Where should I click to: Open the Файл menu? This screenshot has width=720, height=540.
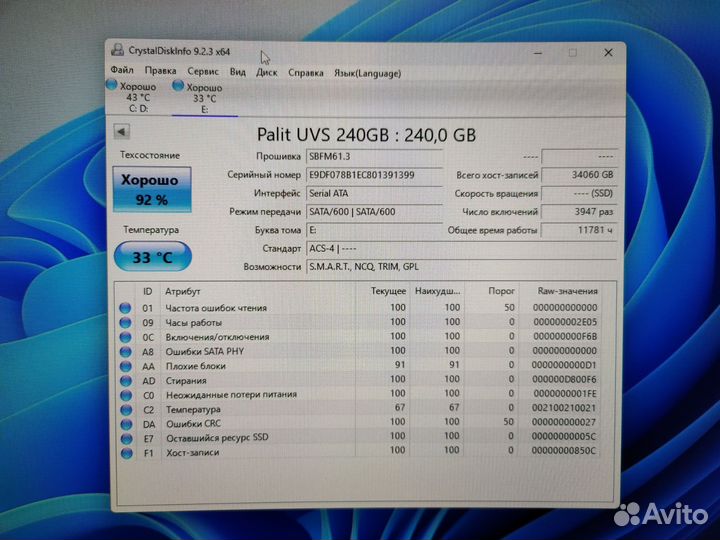click(122, 70)
